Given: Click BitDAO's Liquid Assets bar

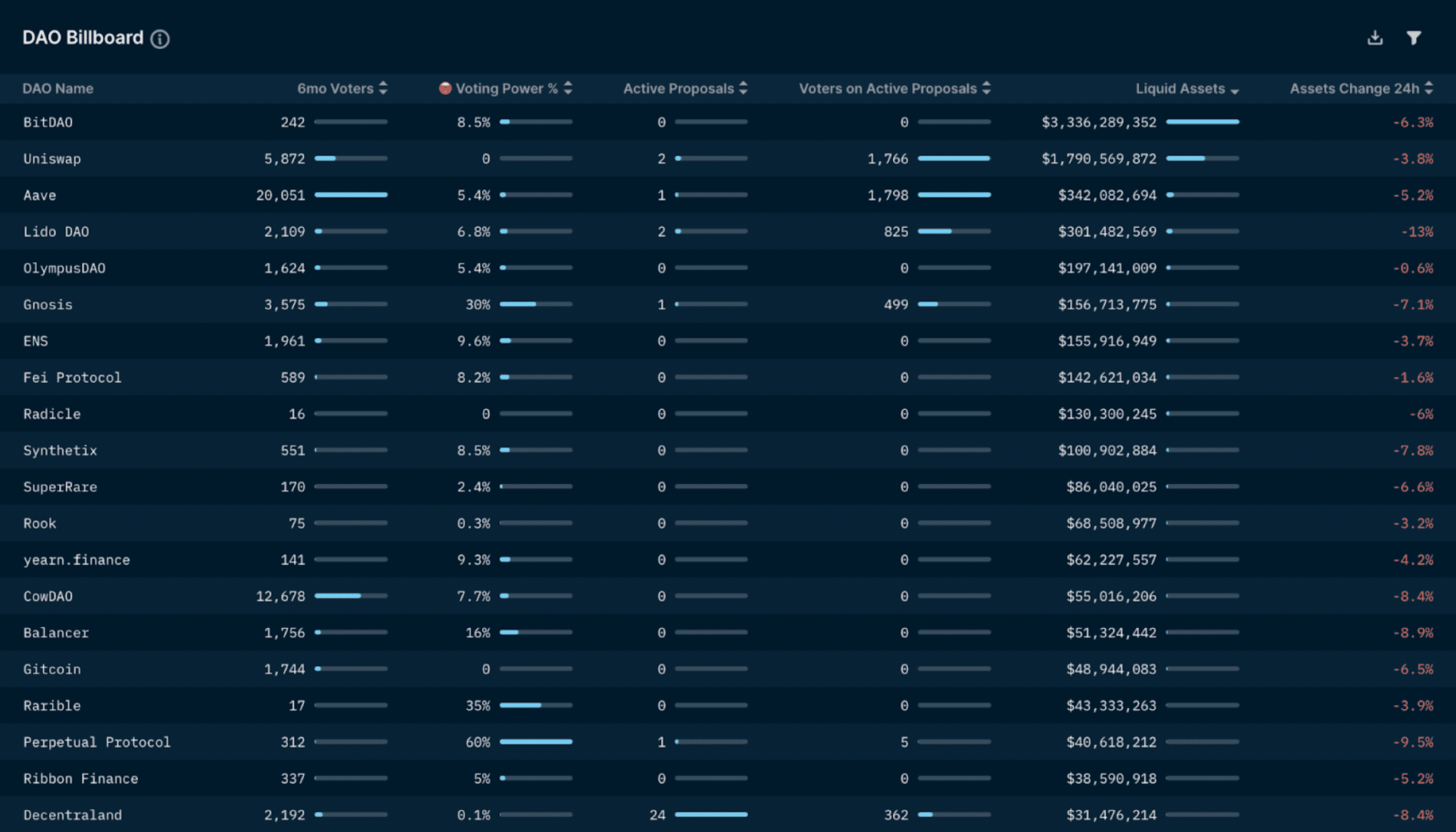Looking at the screenshot, I should tap(1202, 122).
